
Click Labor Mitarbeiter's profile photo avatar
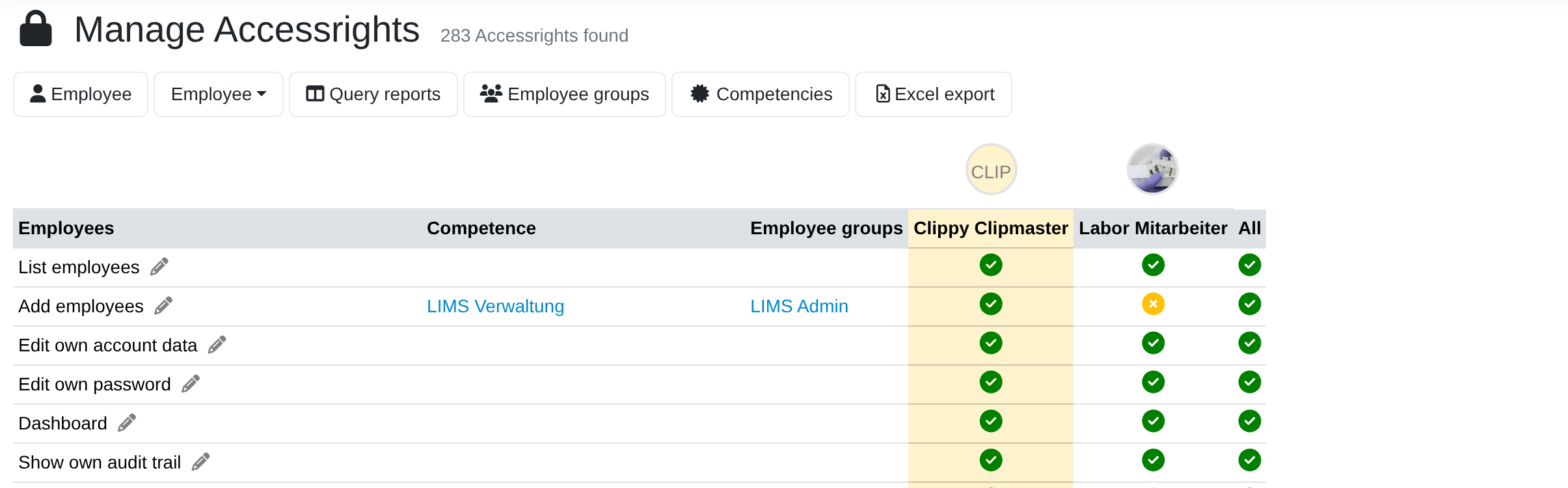coord(1153,169)
